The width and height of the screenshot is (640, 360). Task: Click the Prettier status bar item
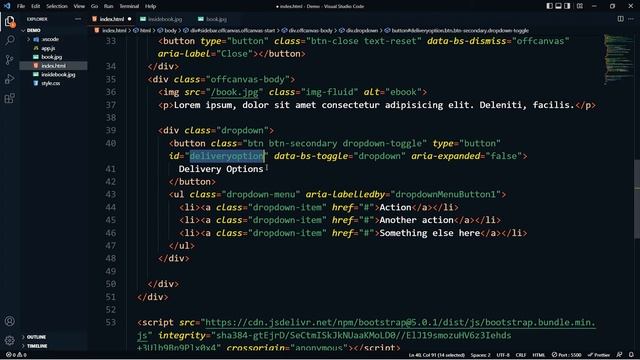click(x=598, y=355)
